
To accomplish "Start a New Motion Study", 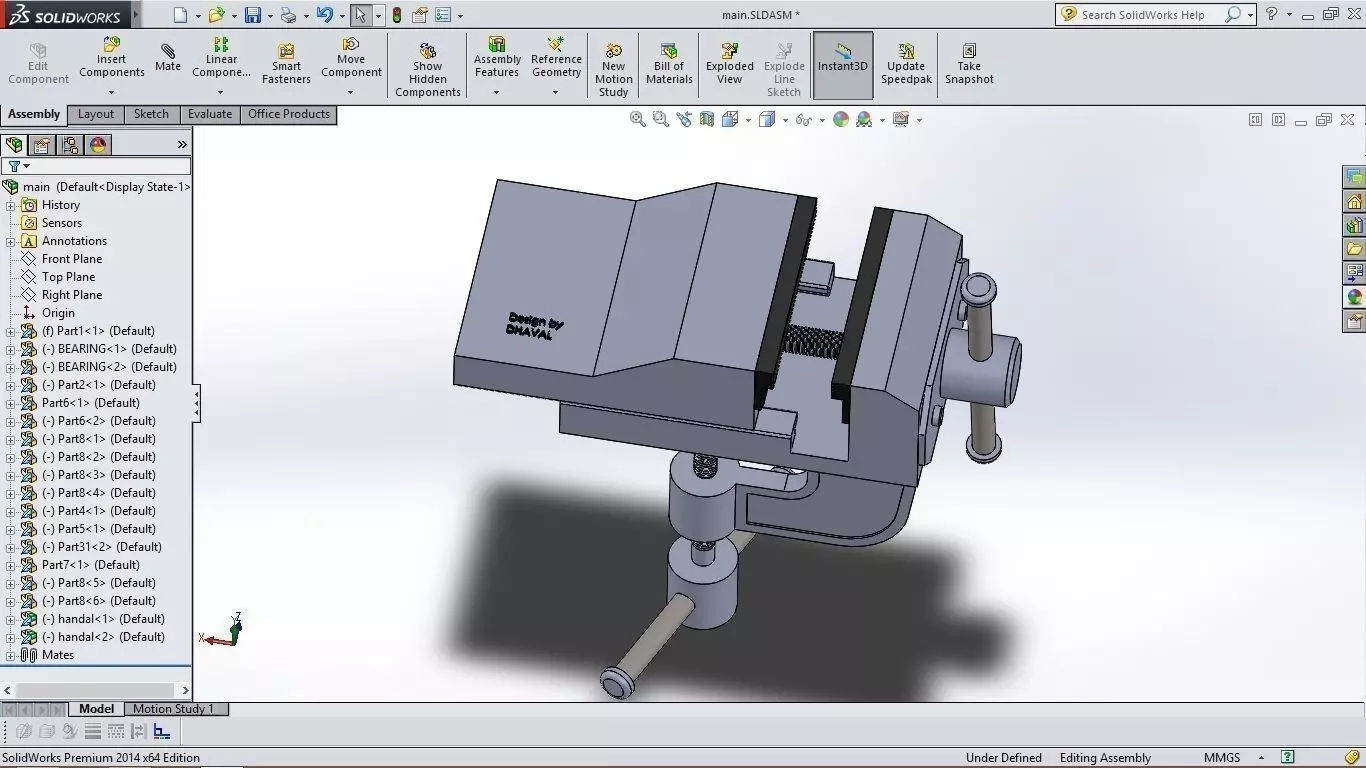I will [614, 70].
